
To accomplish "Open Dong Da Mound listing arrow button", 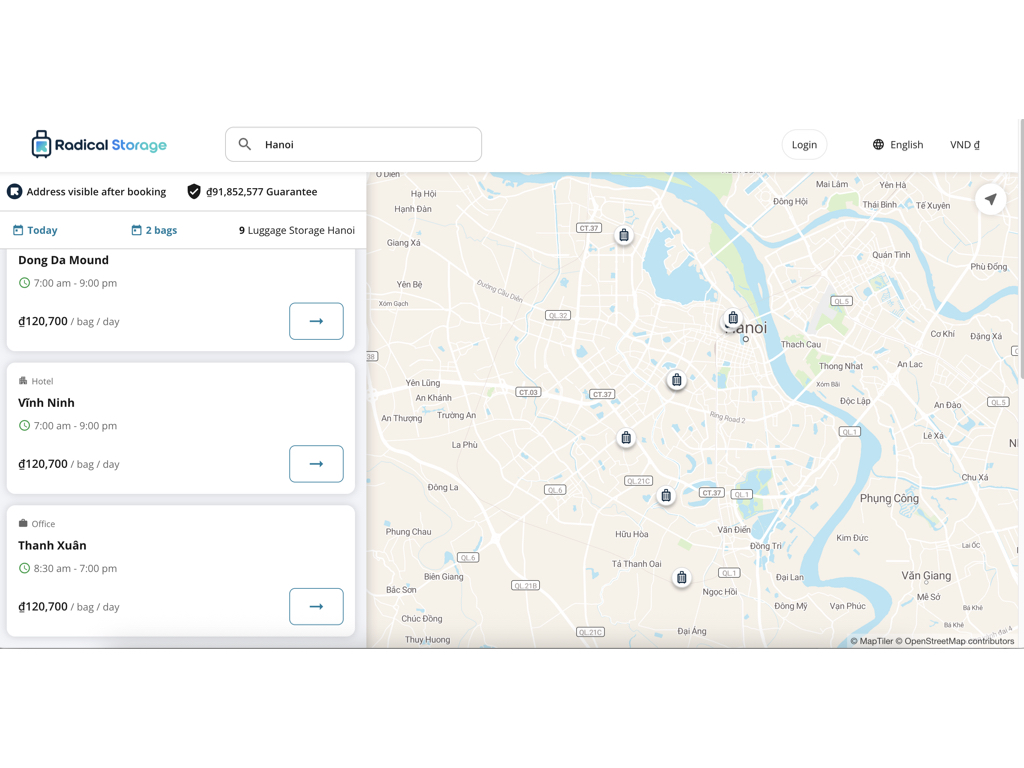I will tap(316, 321).
